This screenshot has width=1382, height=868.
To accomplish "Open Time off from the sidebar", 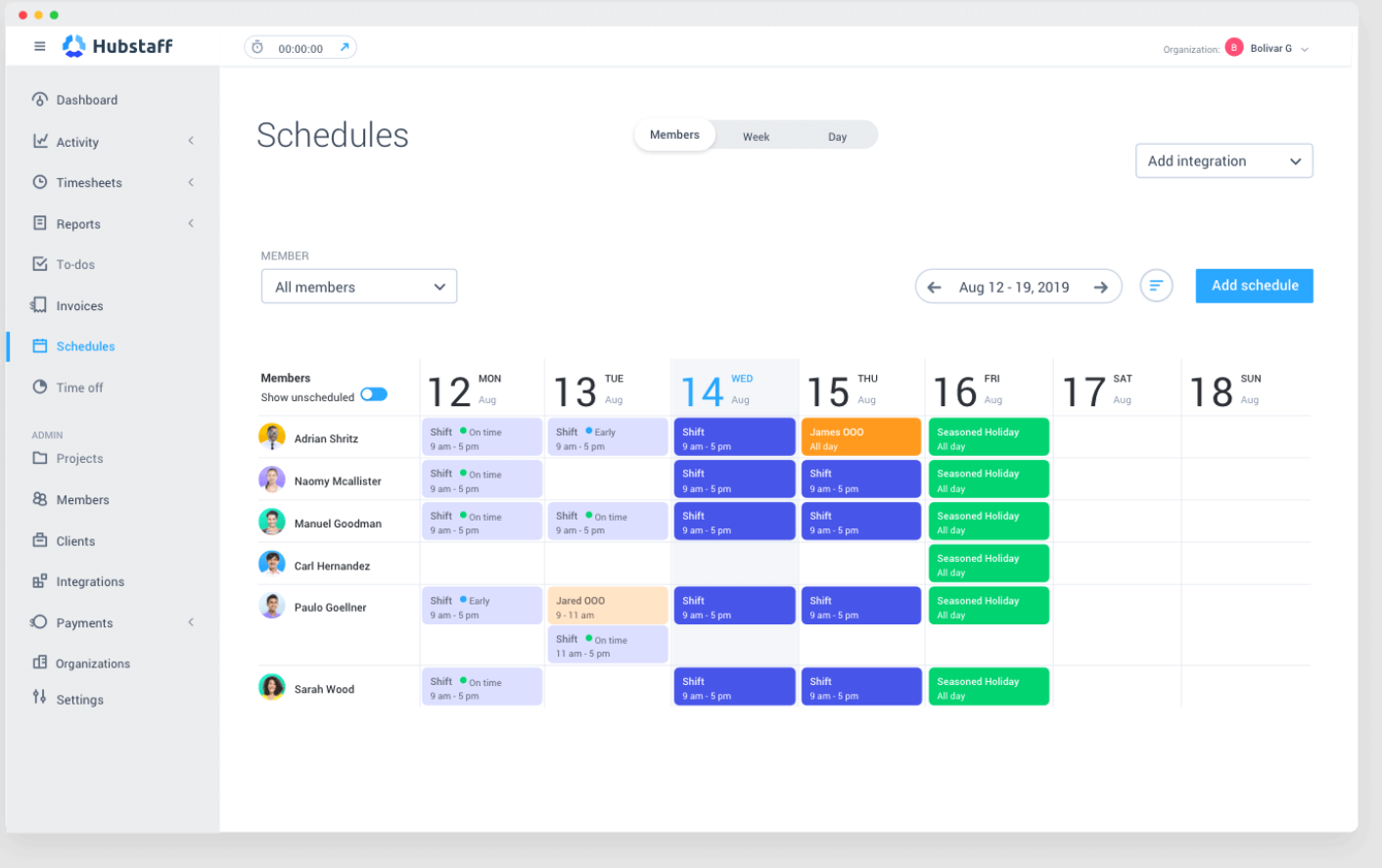I will tap(79, 388).
